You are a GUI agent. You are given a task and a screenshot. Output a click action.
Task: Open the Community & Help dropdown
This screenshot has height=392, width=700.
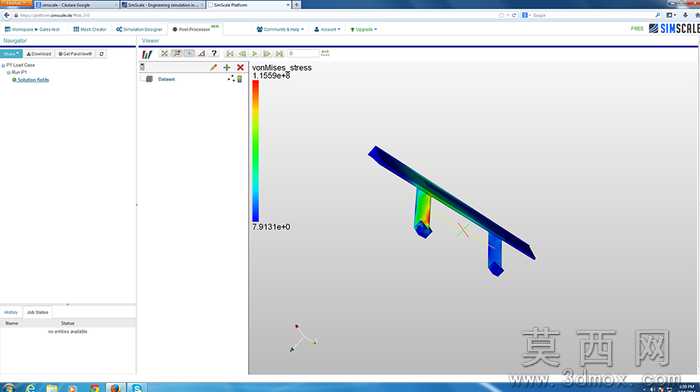click(280, 29)
